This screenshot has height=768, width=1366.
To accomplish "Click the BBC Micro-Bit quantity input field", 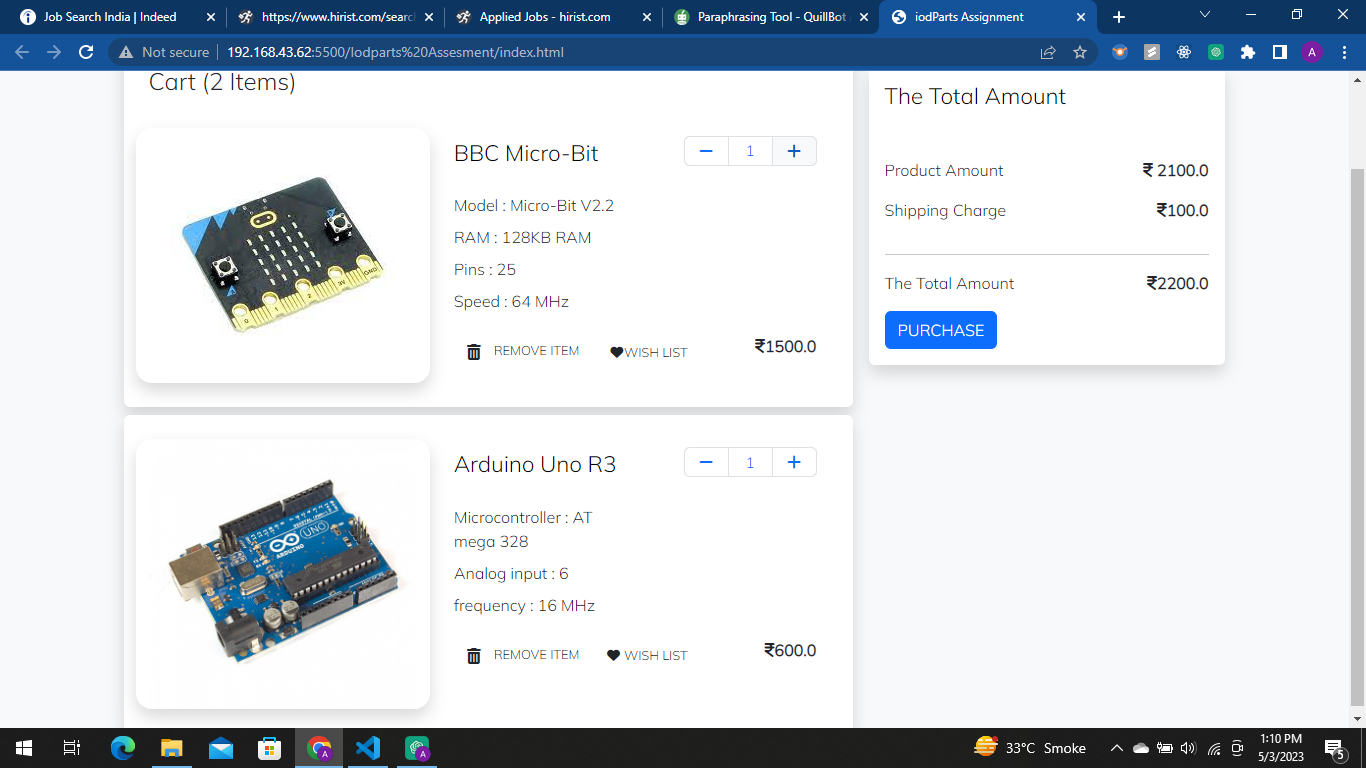I will 750,150.
